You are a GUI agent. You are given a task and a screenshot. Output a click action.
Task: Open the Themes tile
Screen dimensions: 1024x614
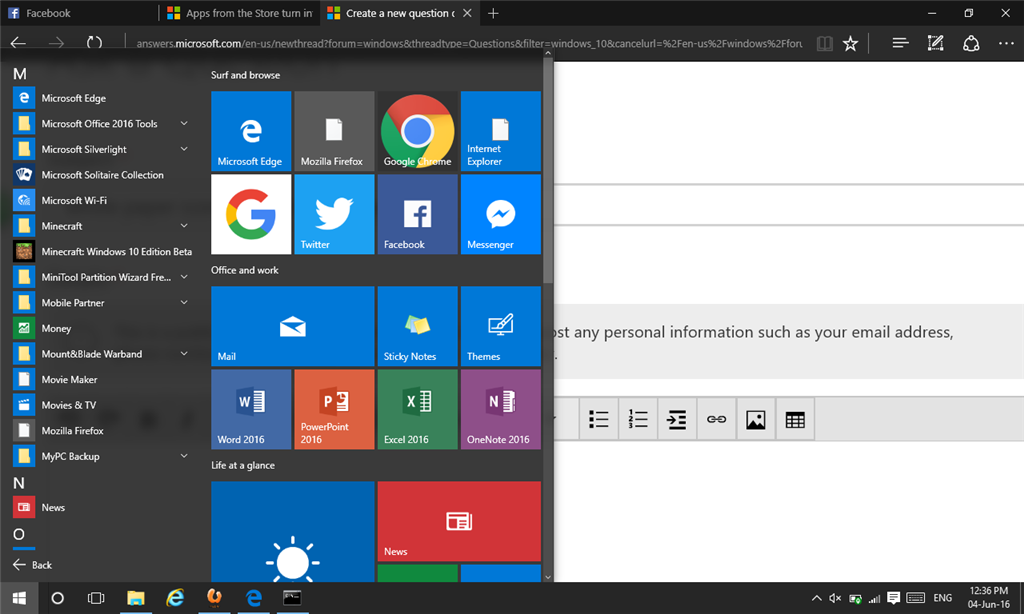click(x=500, y=326)
